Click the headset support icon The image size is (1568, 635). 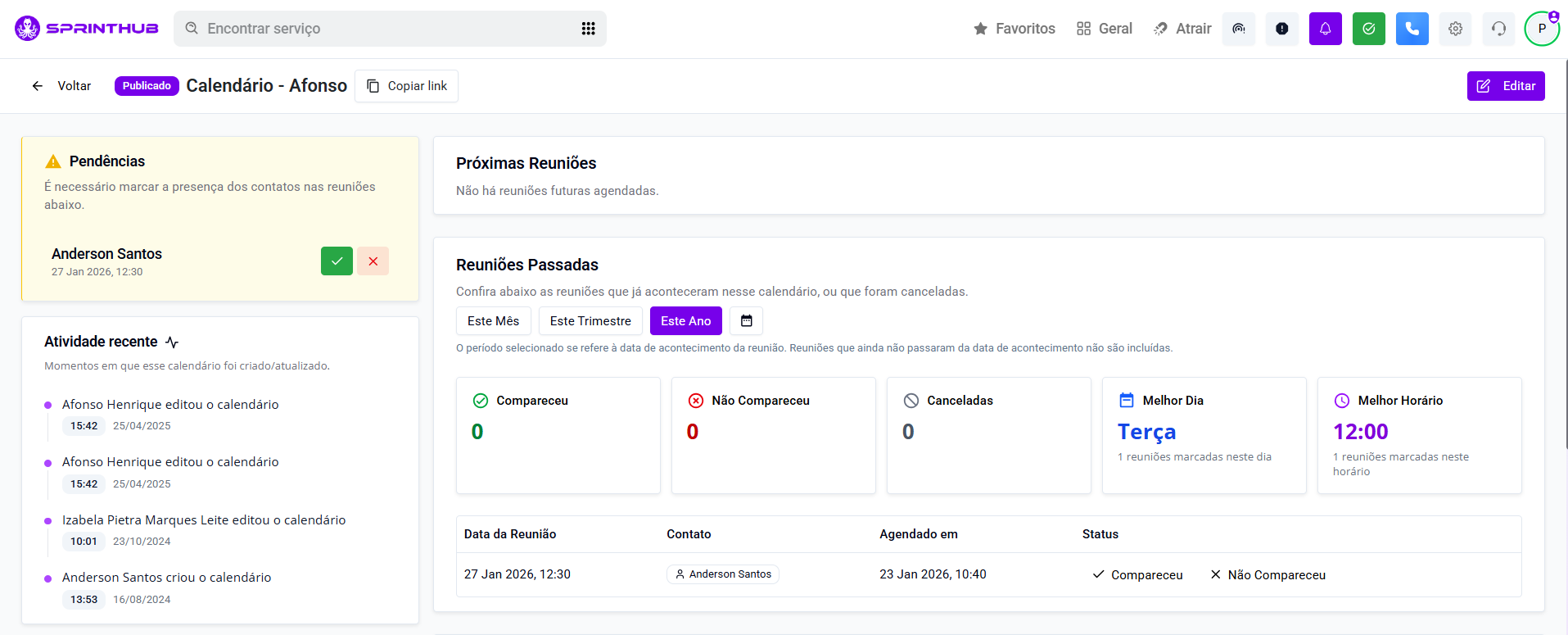pos(1498,29)
